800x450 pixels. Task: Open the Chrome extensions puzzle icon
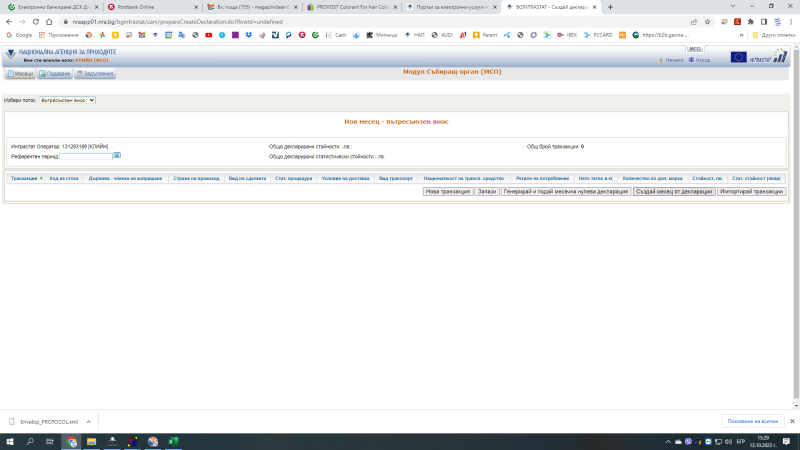coord(749,21)
